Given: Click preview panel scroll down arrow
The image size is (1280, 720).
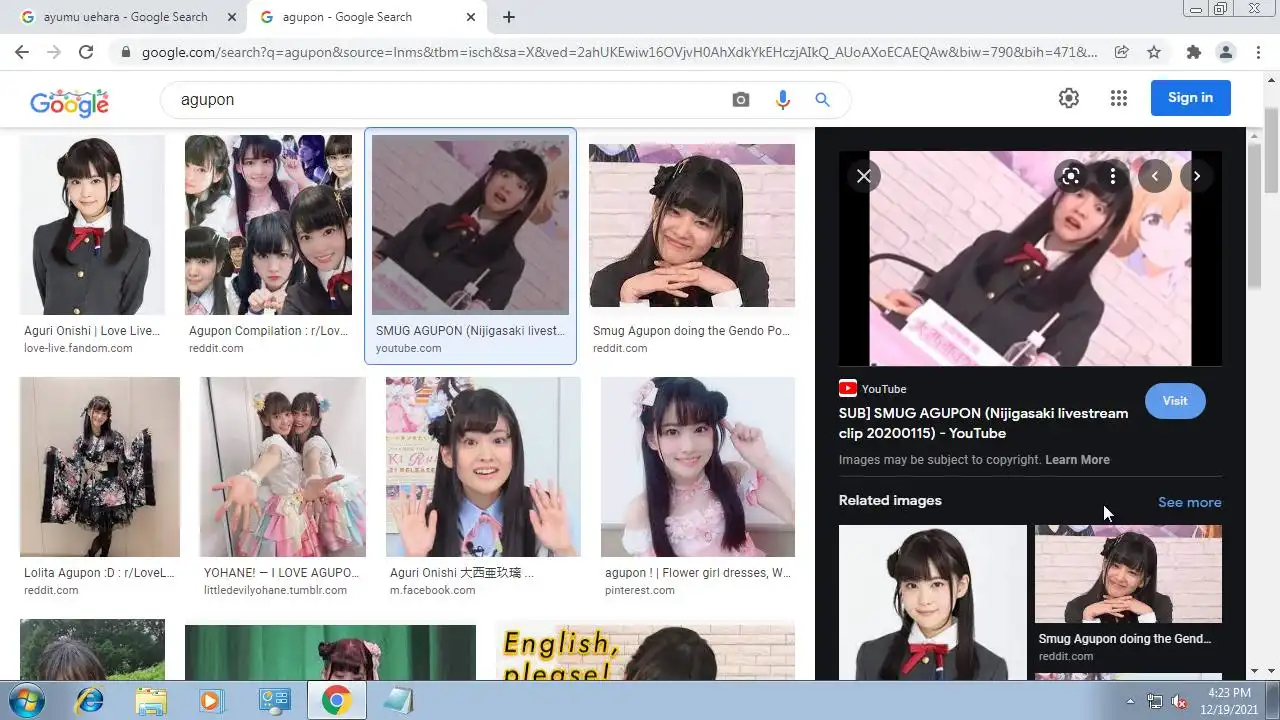Looking at the screenshot, I should (x=1254, y=671).
